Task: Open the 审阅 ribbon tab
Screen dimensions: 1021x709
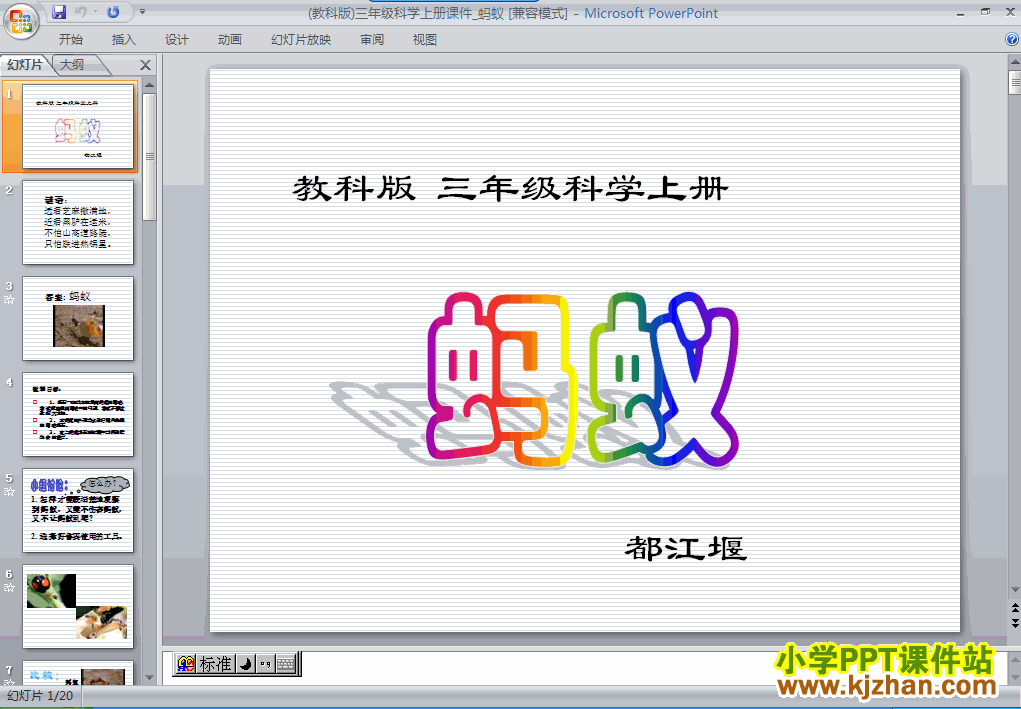Action: (x=372, y=40)
